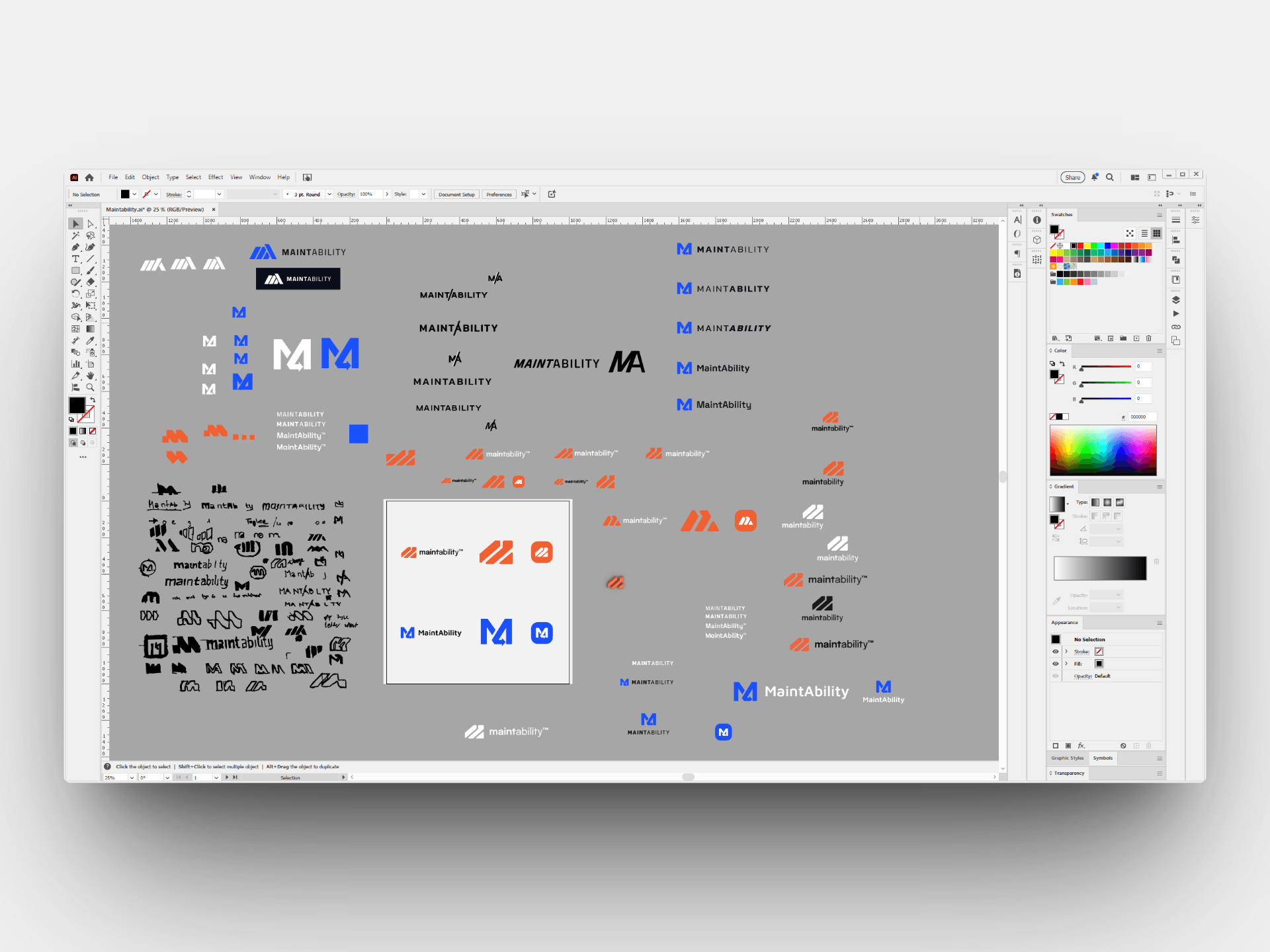This screenshot has height=952, width=1270.
Task: Switch to the Graphic Styles tab
Action: (x=1068, y=758)
